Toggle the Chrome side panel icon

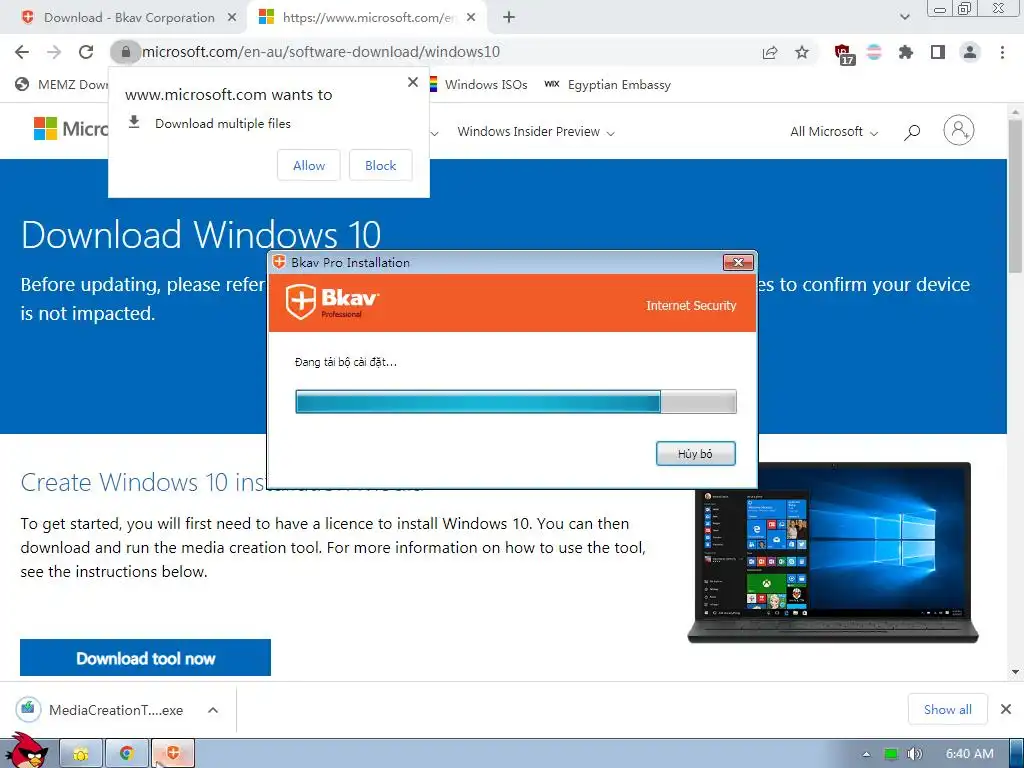(938, 52)
